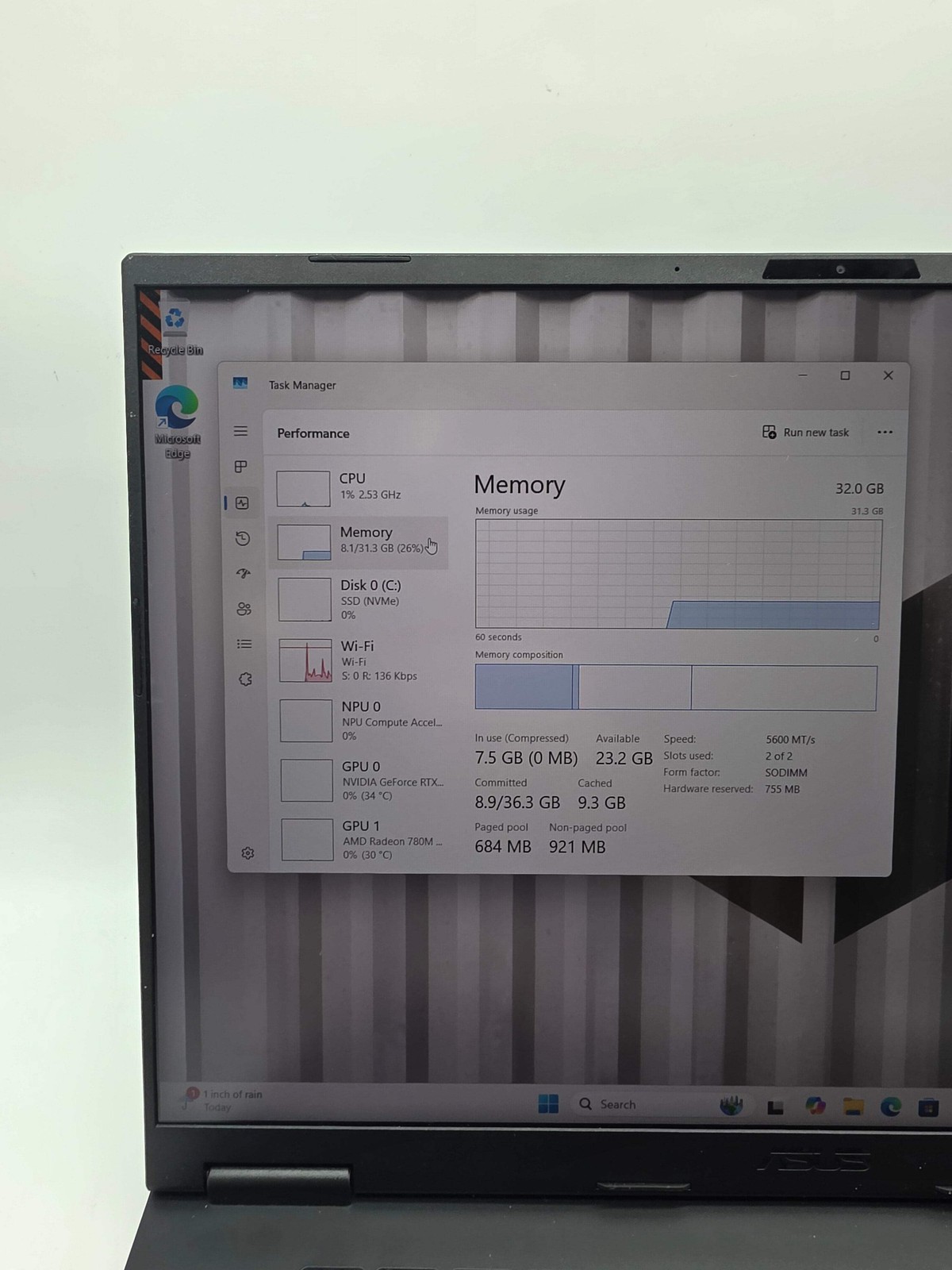Open File Explorer on taskbar
This screenshot has width=952, height=1270.
tap(853, 1106)
